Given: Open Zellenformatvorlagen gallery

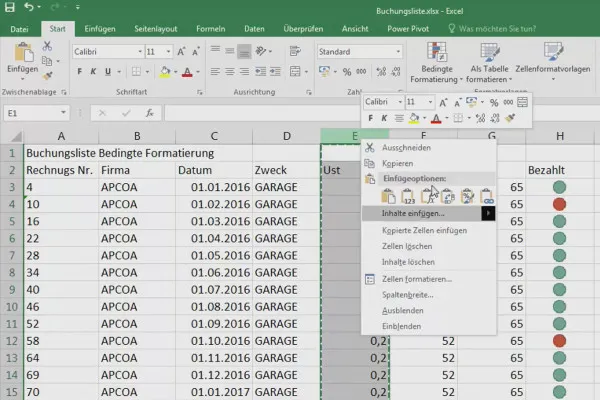Looking at the screenshot, I should (x=553, y=62).
